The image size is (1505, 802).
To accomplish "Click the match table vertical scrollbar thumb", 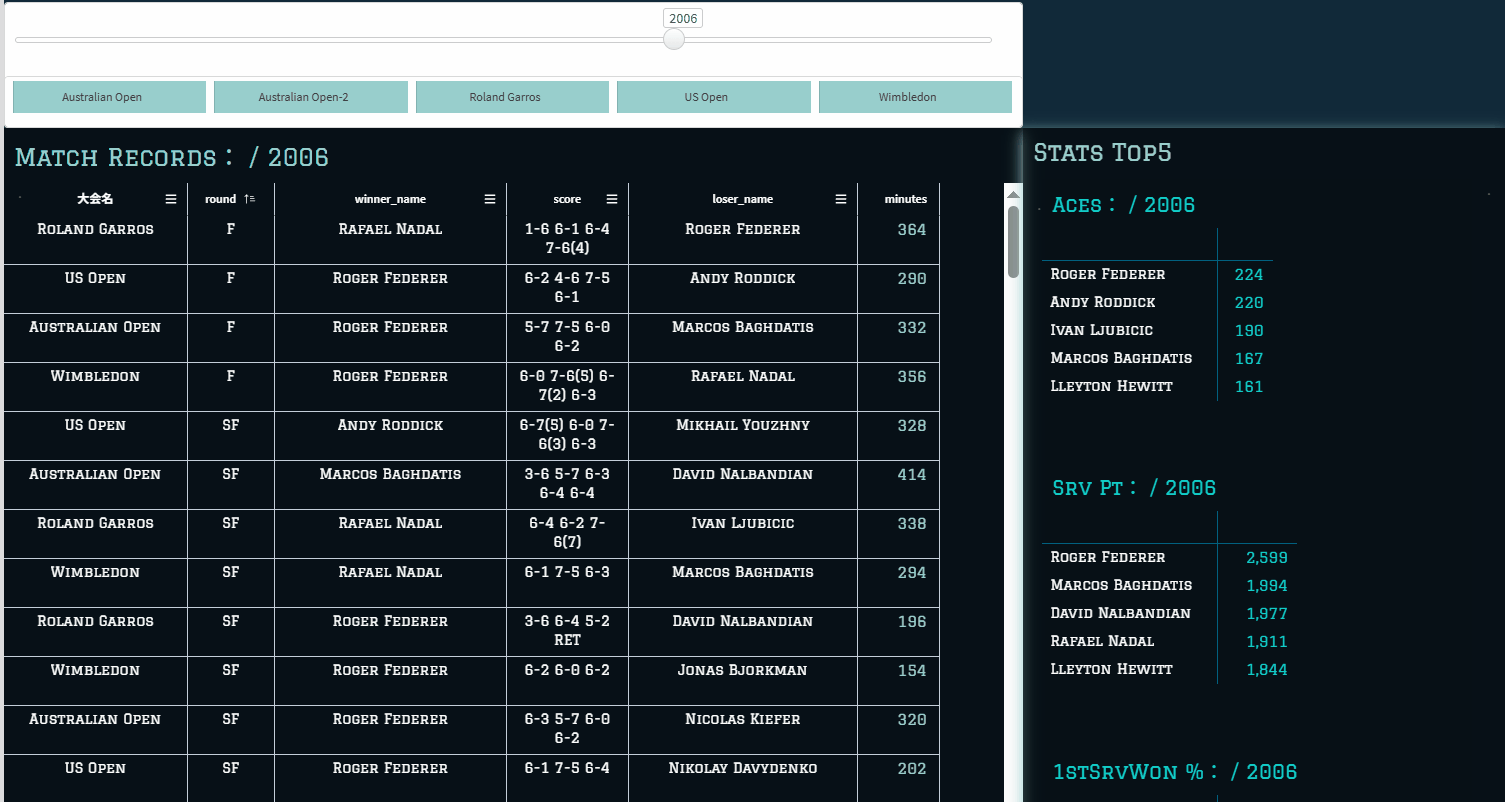I will tap(1013, 241).
